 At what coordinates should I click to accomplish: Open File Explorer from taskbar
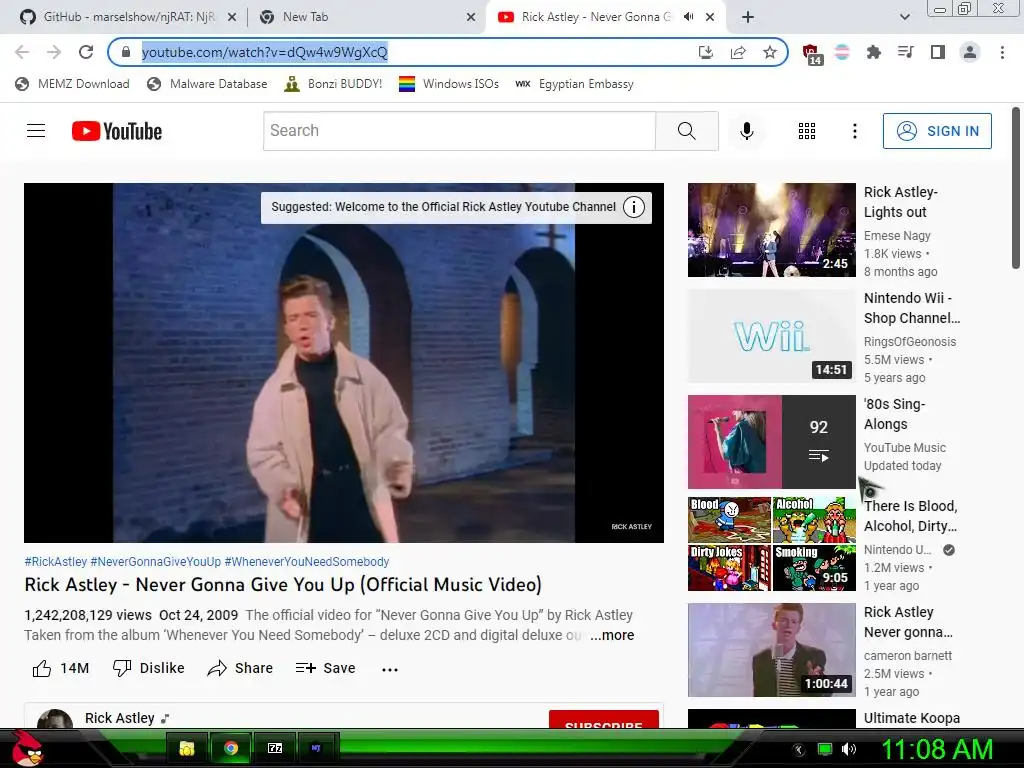point(187,748)
